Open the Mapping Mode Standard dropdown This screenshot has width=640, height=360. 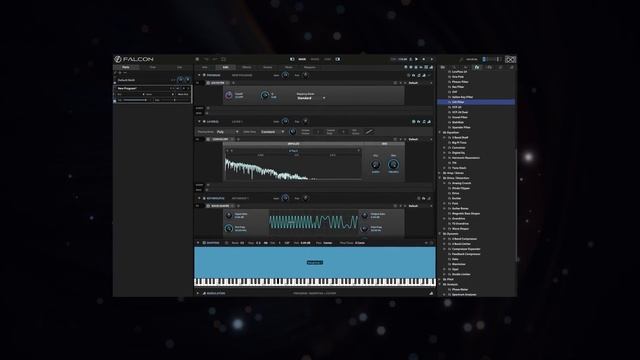click(x=311, y=98)
